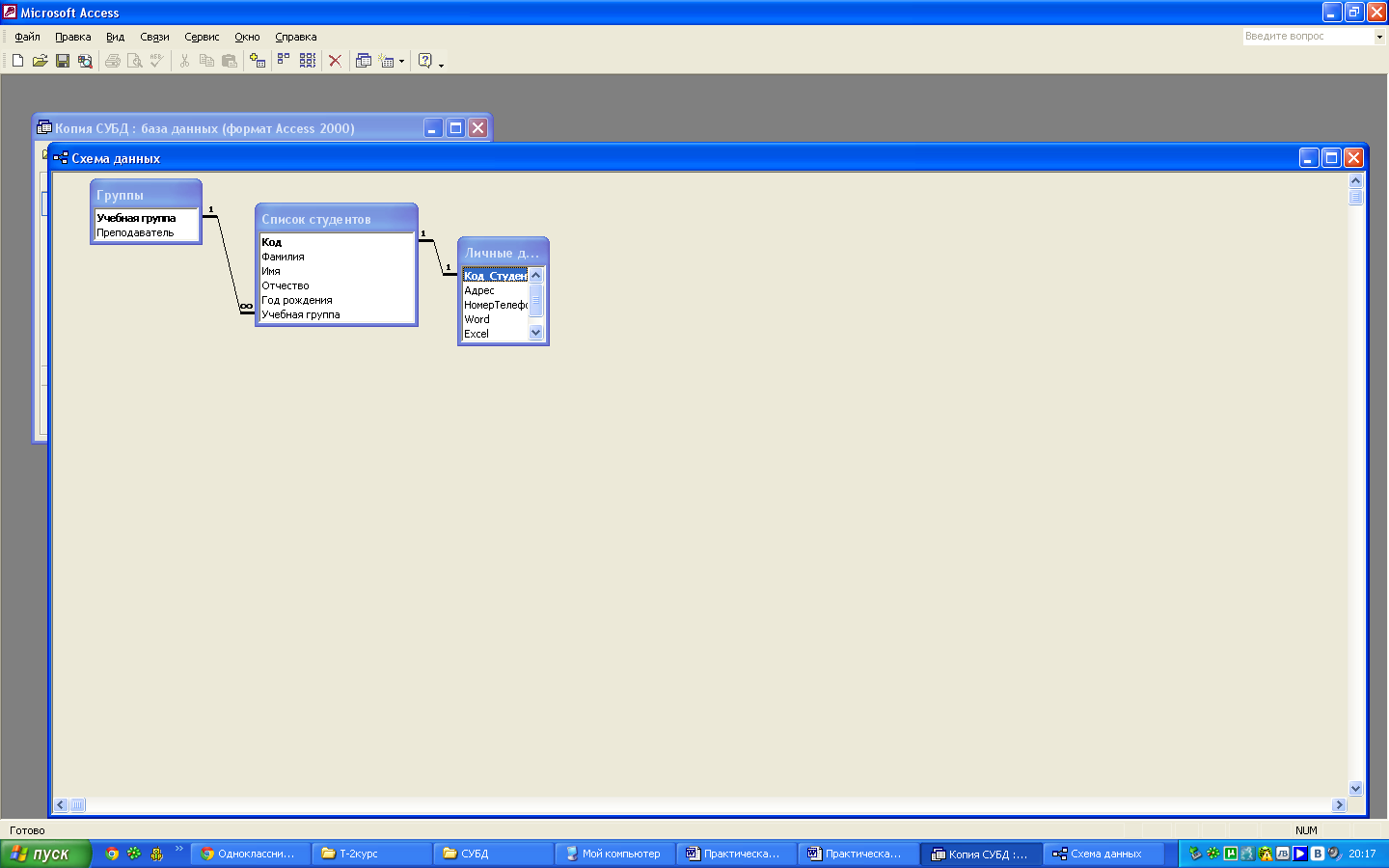Click the Microsoft Access Help icon

pos(425,61)
